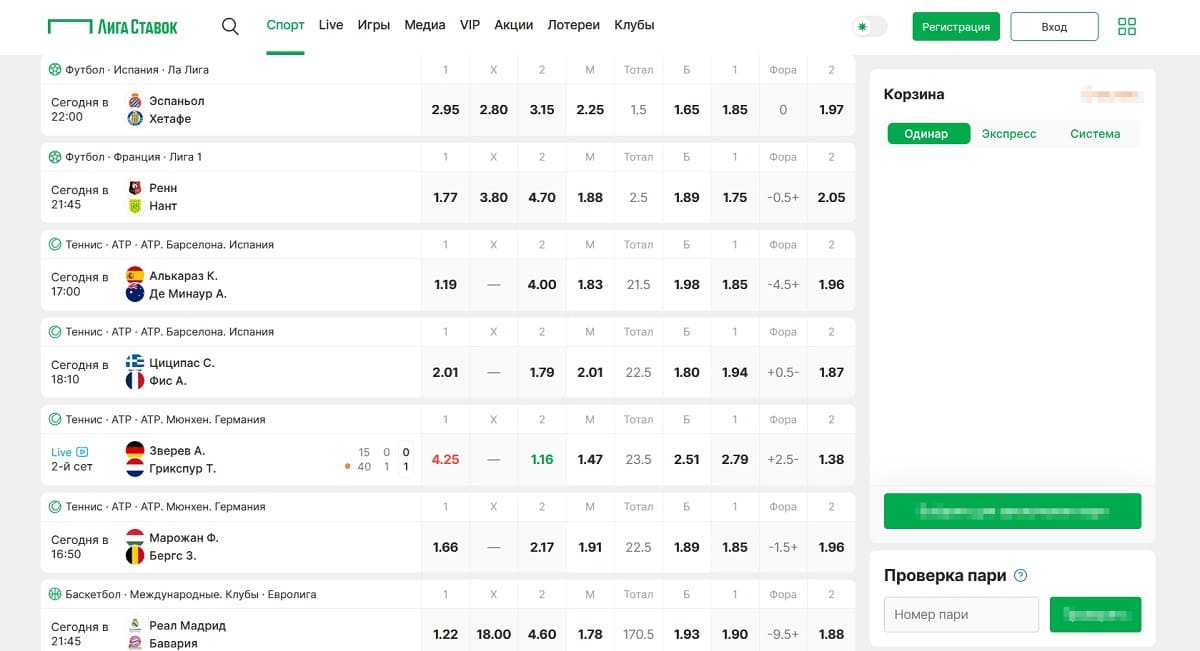Open the VIP section
1200x651 pixels.
click(470, 25)
